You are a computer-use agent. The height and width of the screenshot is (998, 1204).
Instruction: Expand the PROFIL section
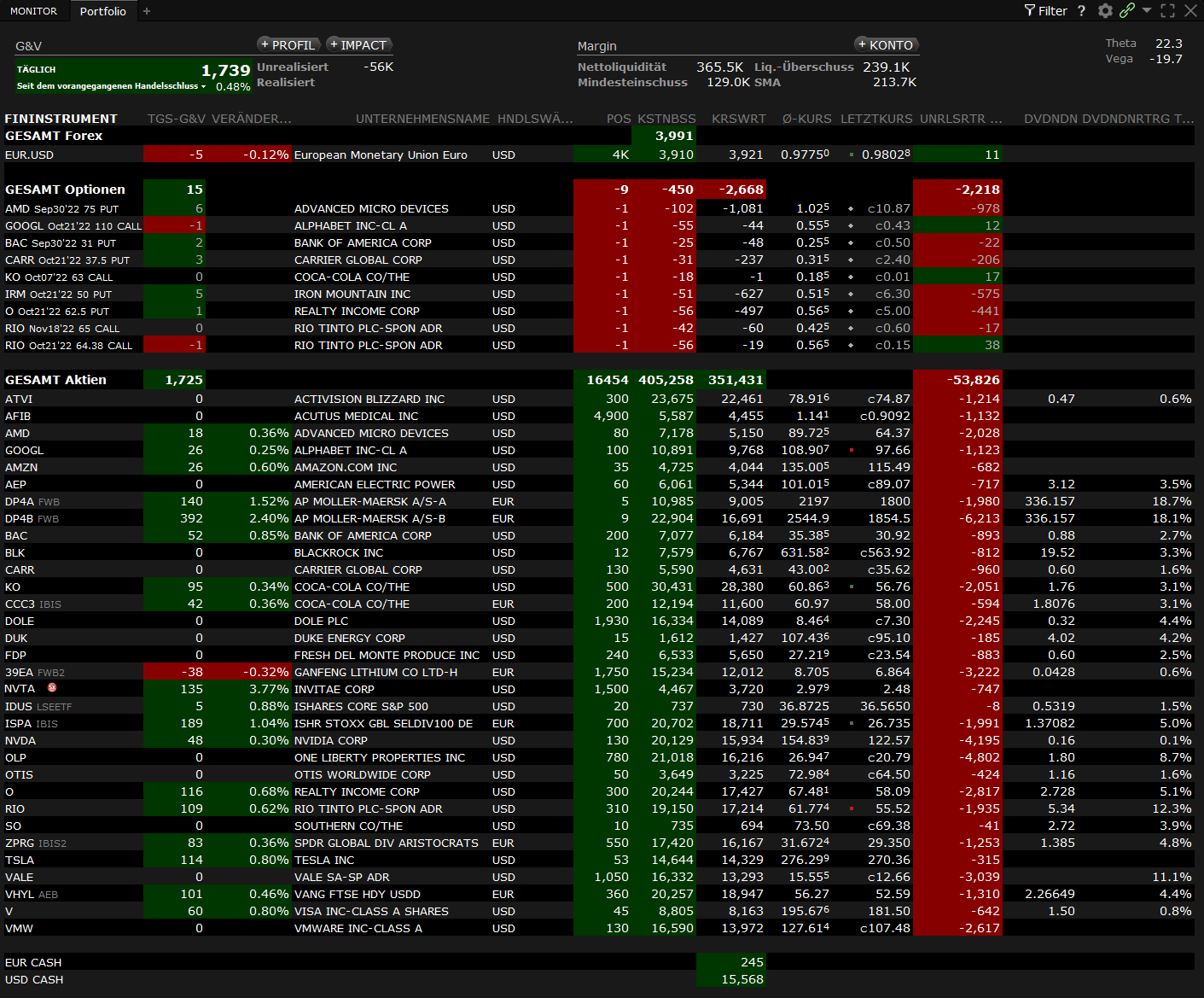[288, 45]
